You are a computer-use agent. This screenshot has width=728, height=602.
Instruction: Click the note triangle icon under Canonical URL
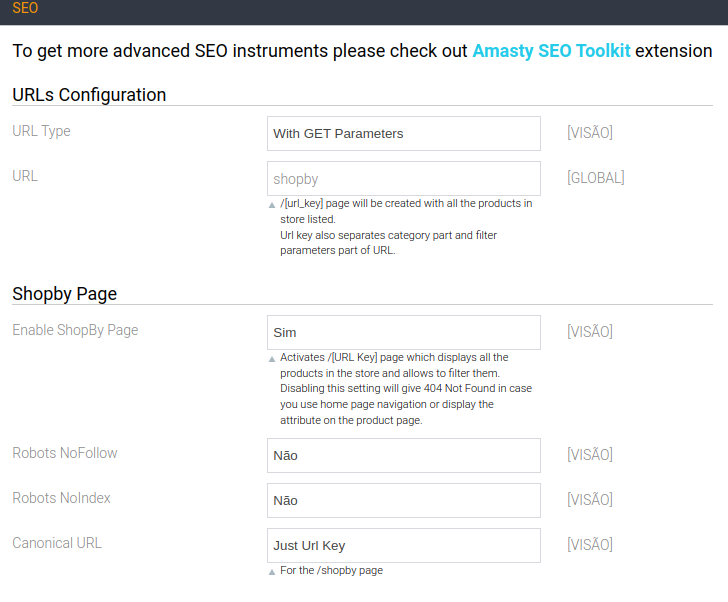pos(272,572)
